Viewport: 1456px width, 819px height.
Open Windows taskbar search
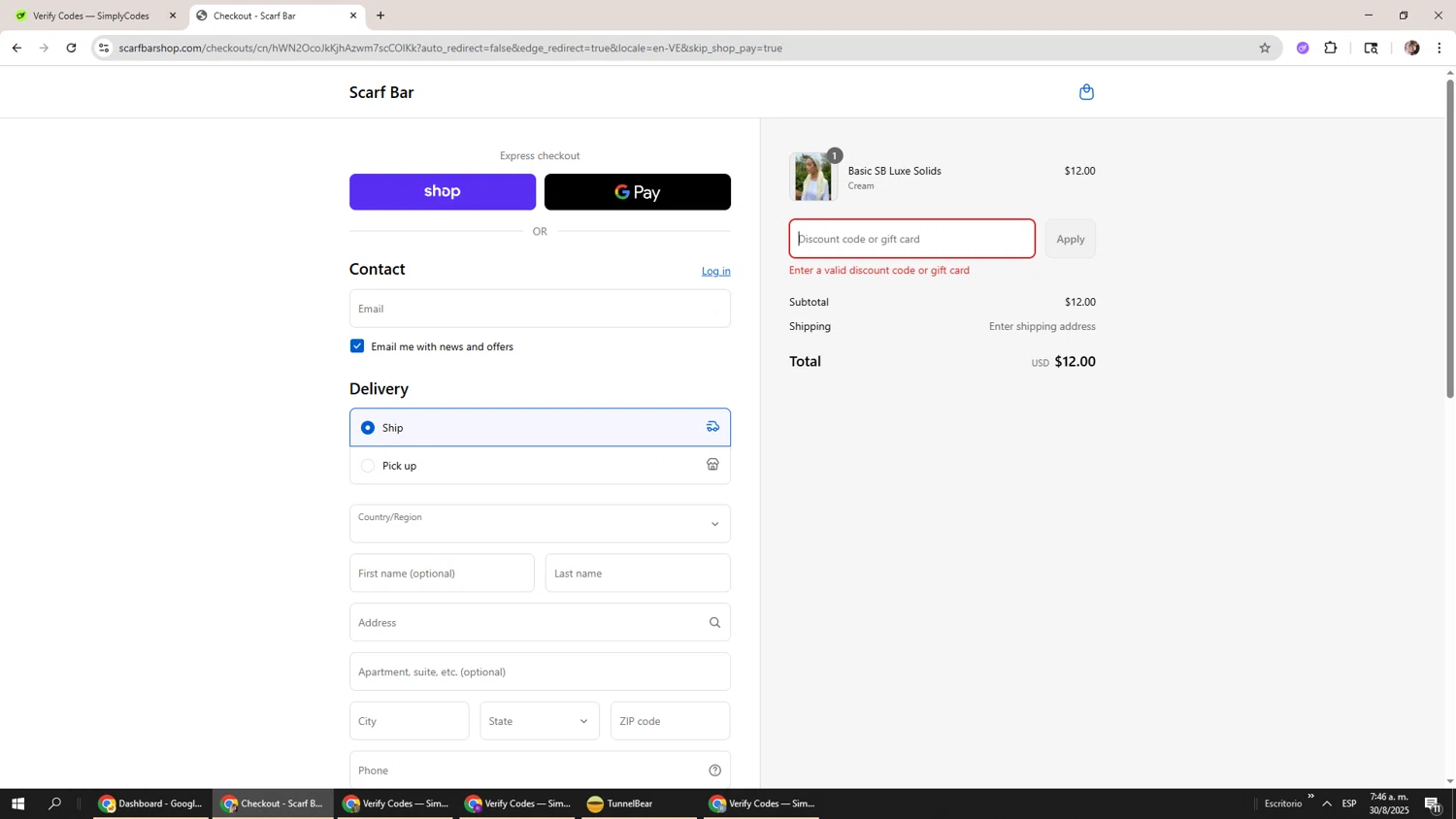(55, 803)
